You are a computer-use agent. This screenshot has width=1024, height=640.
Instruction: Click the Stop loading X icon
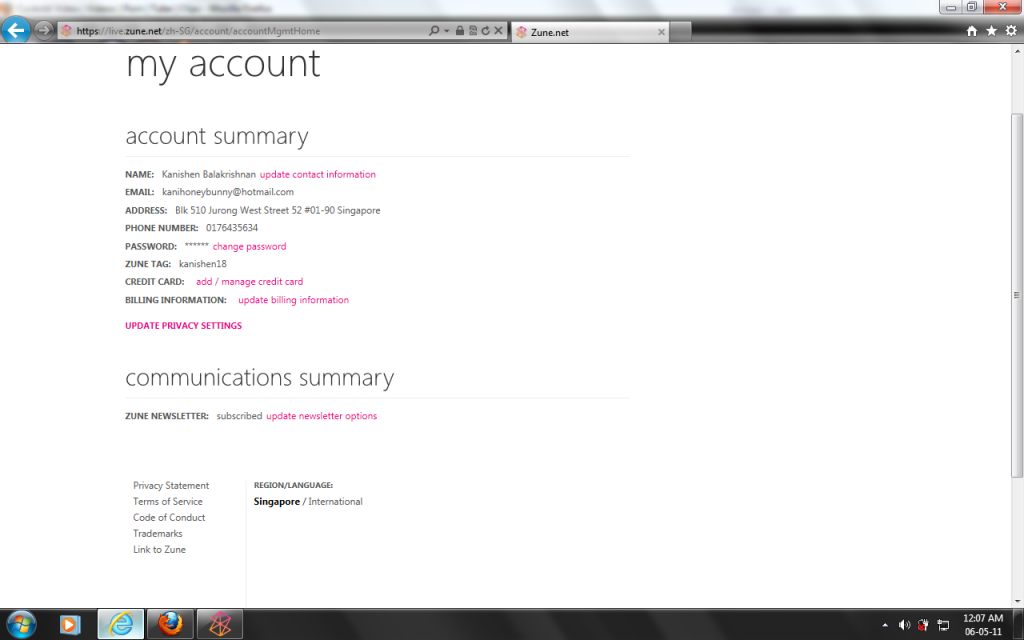coord(498,31)
